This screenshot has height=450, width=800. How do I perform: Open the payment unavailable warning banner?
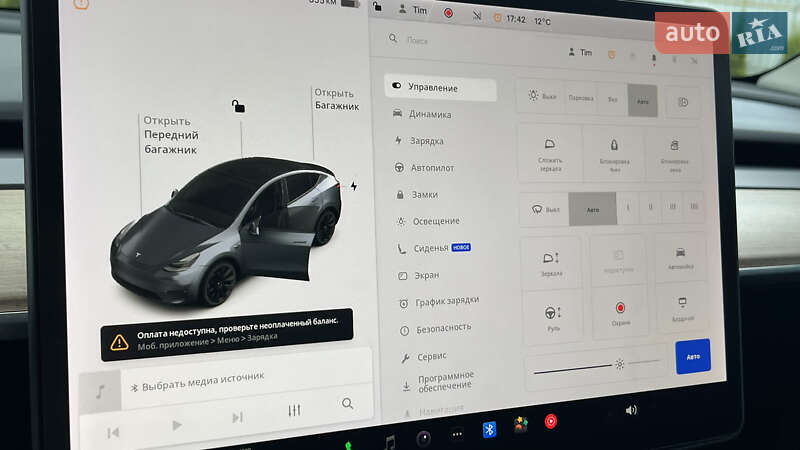click(x=227, y=335)
